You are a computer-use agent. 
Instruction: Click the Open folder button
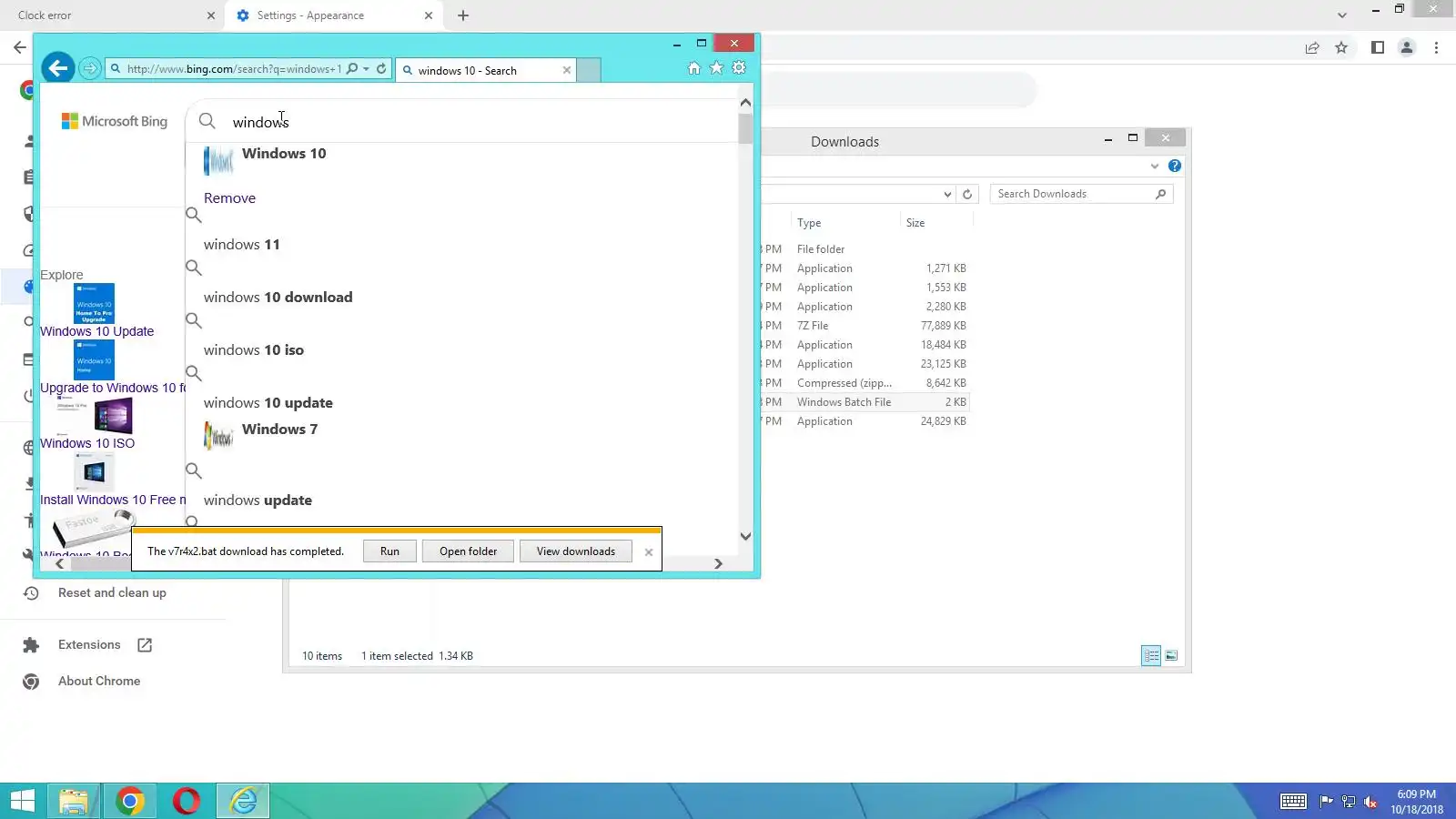[468, 551]
